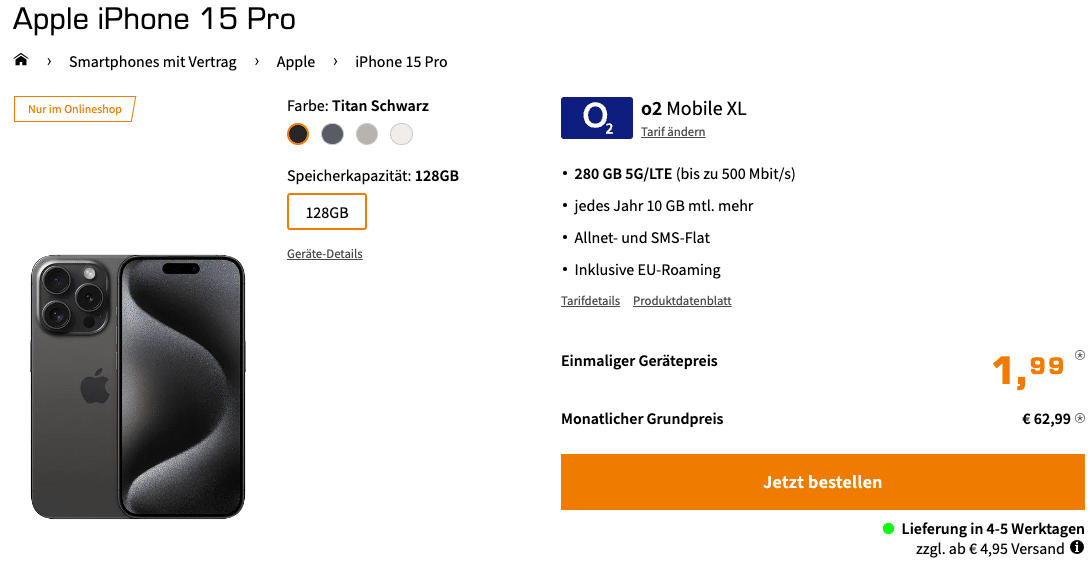Navigate to Apple breadcrumb
The image size is (1092, 575).
(x=295, y=62)
